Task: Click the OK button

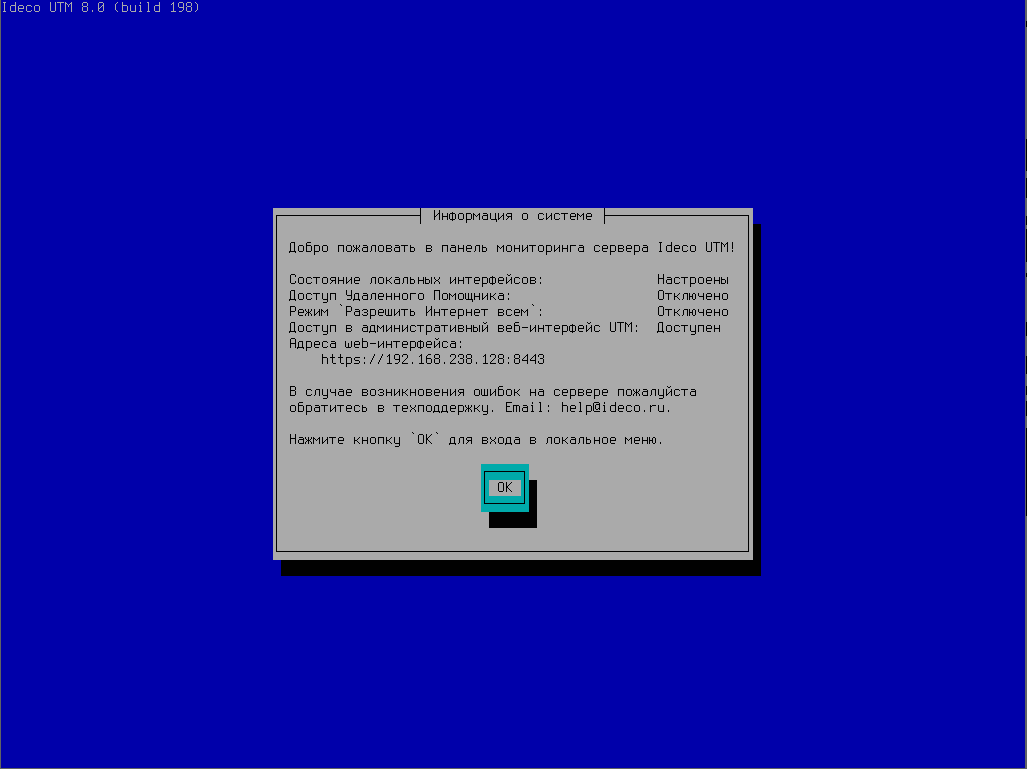Action: coord(504,487)
